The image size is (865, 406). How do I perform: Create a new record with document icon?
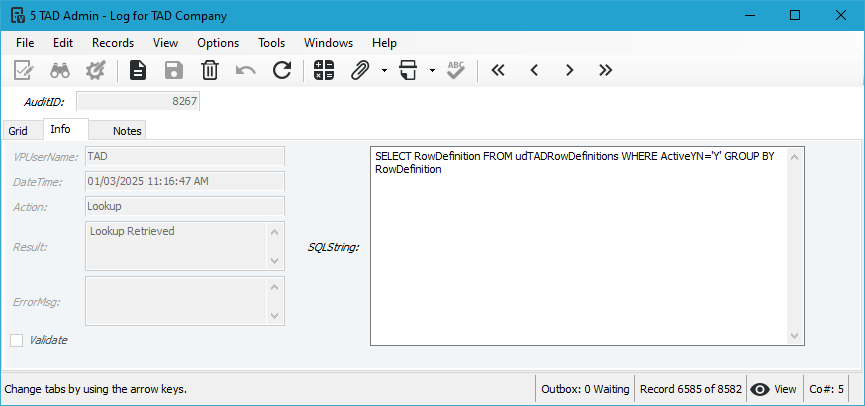point(137,71)
